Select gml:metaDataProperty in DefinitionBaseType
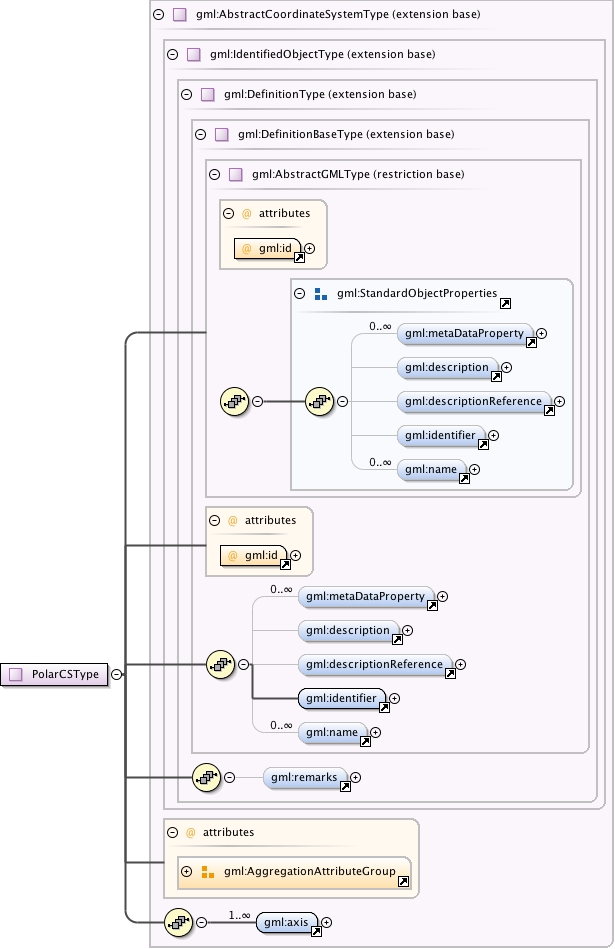Image resolution: width=615 pixels, height=949 pixels. [366, 597]
